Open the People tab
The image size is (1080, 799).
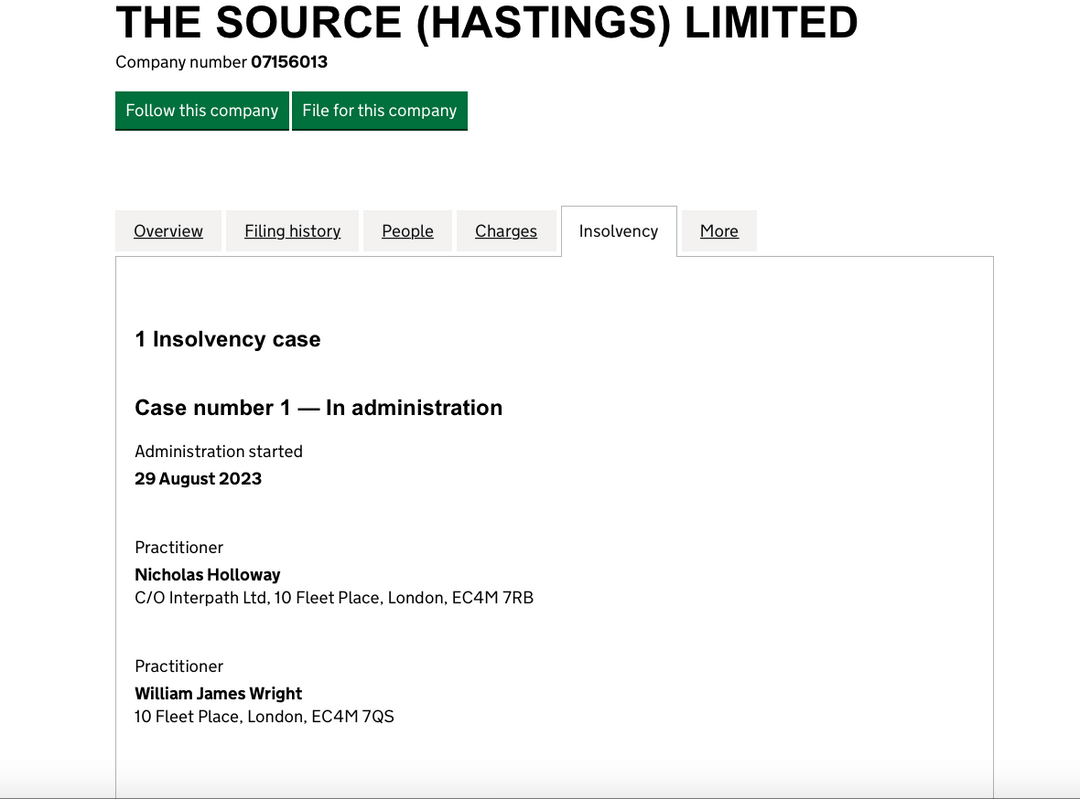pos(408,231)
